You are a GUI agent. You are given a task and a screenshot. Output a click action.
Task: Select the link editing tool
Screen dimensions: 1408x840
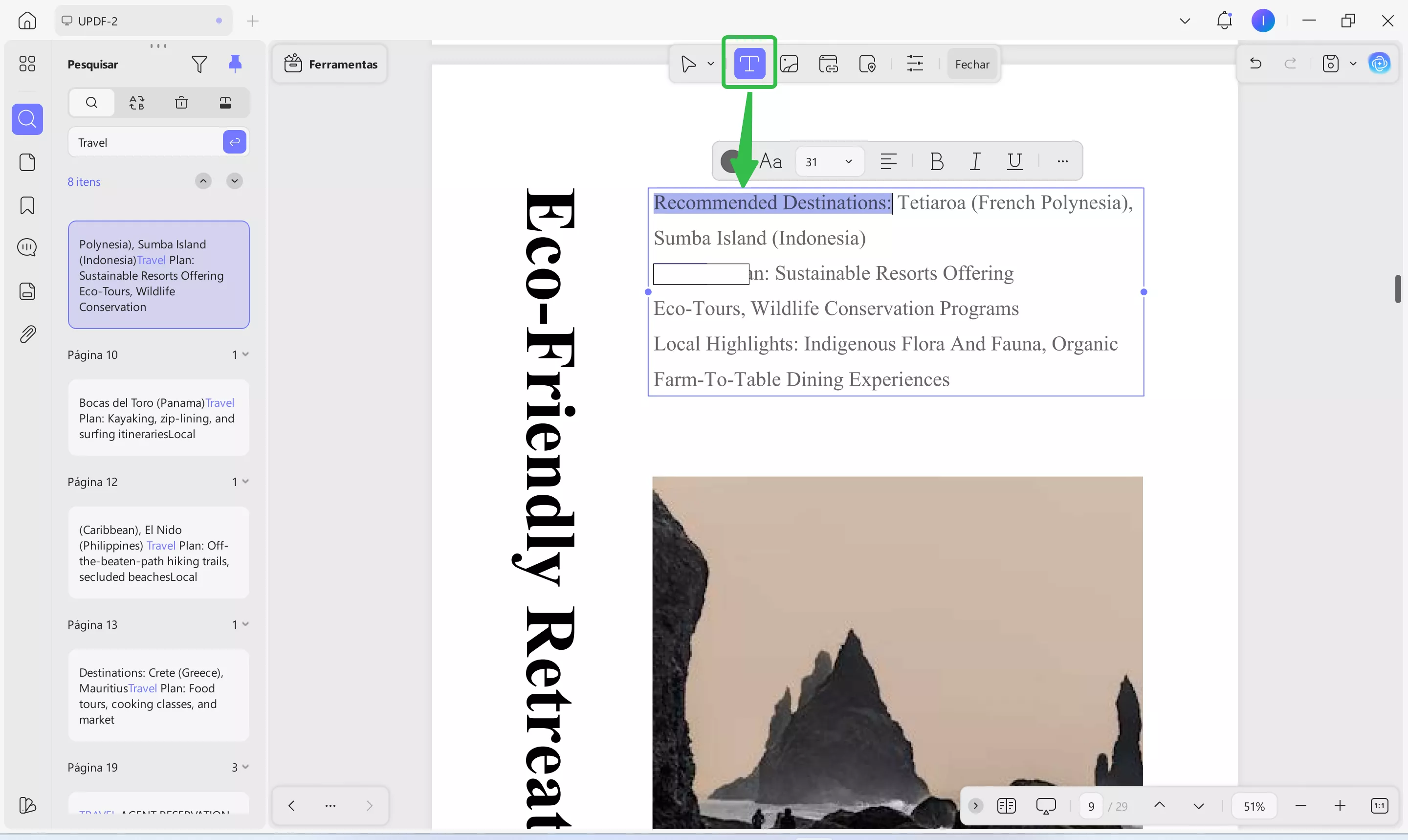point(829,64)
